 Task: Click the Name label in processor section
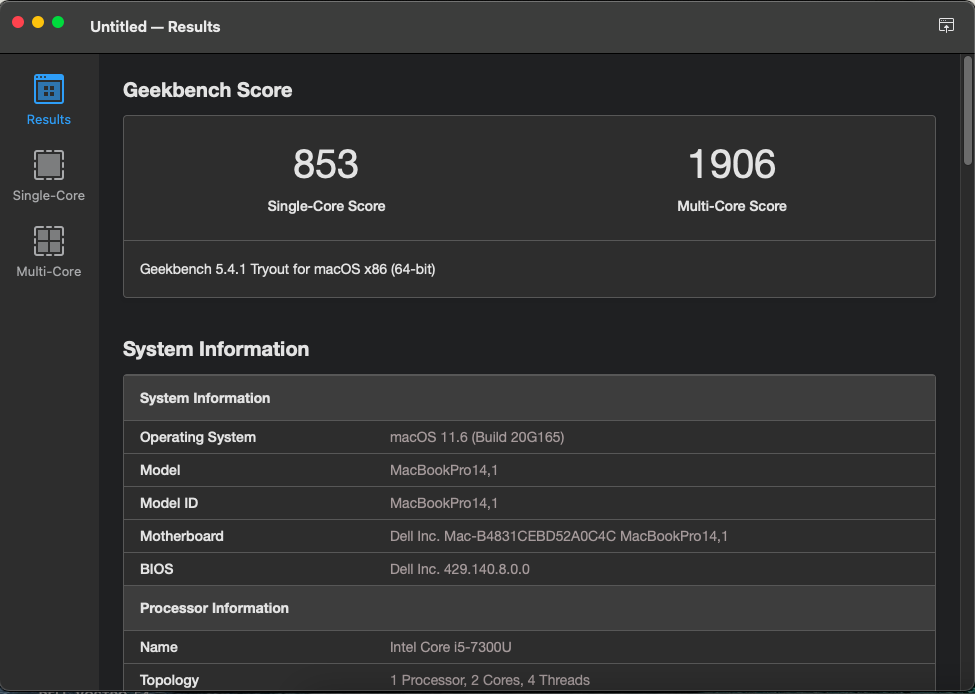click(x=159, y=647)
